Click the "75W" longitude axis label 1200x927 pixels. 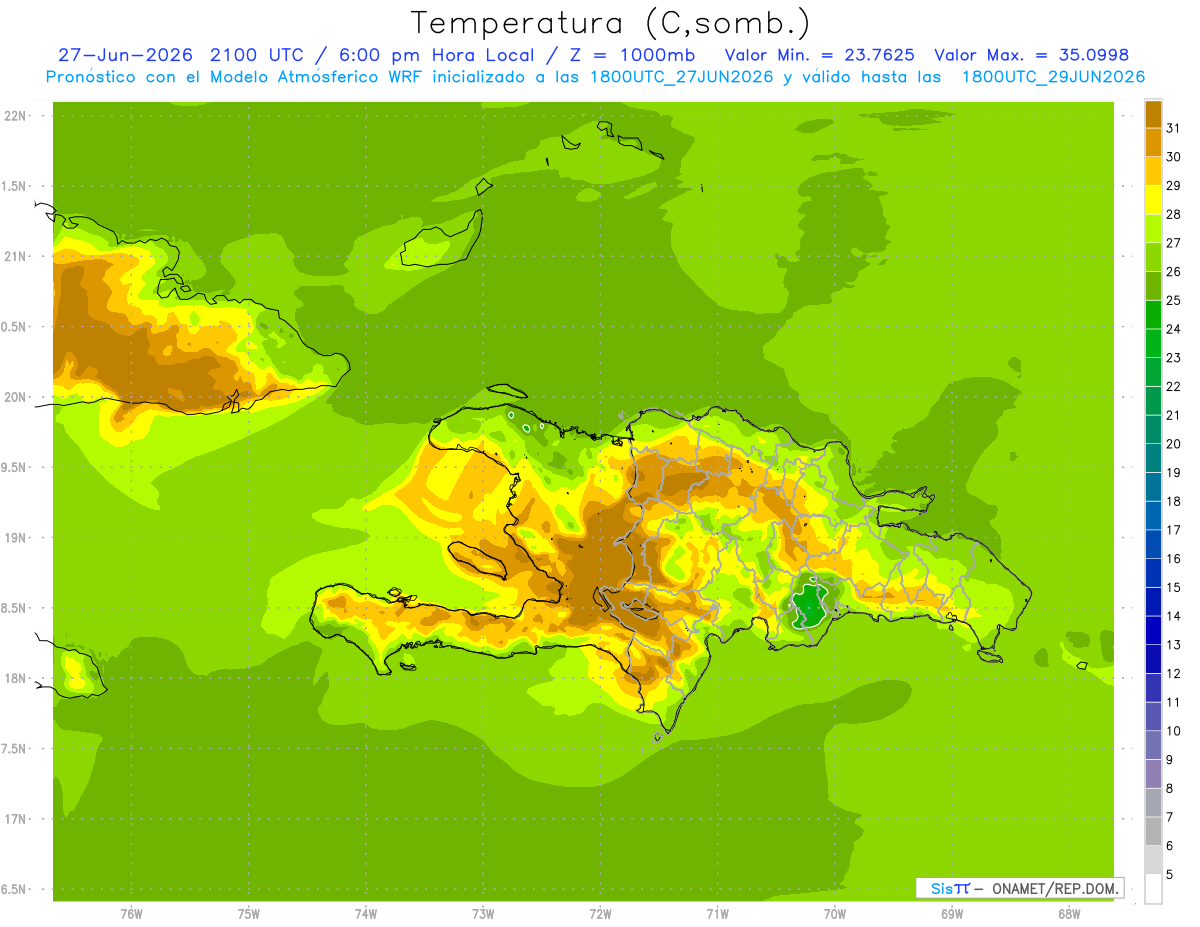(x=248, y=914)
